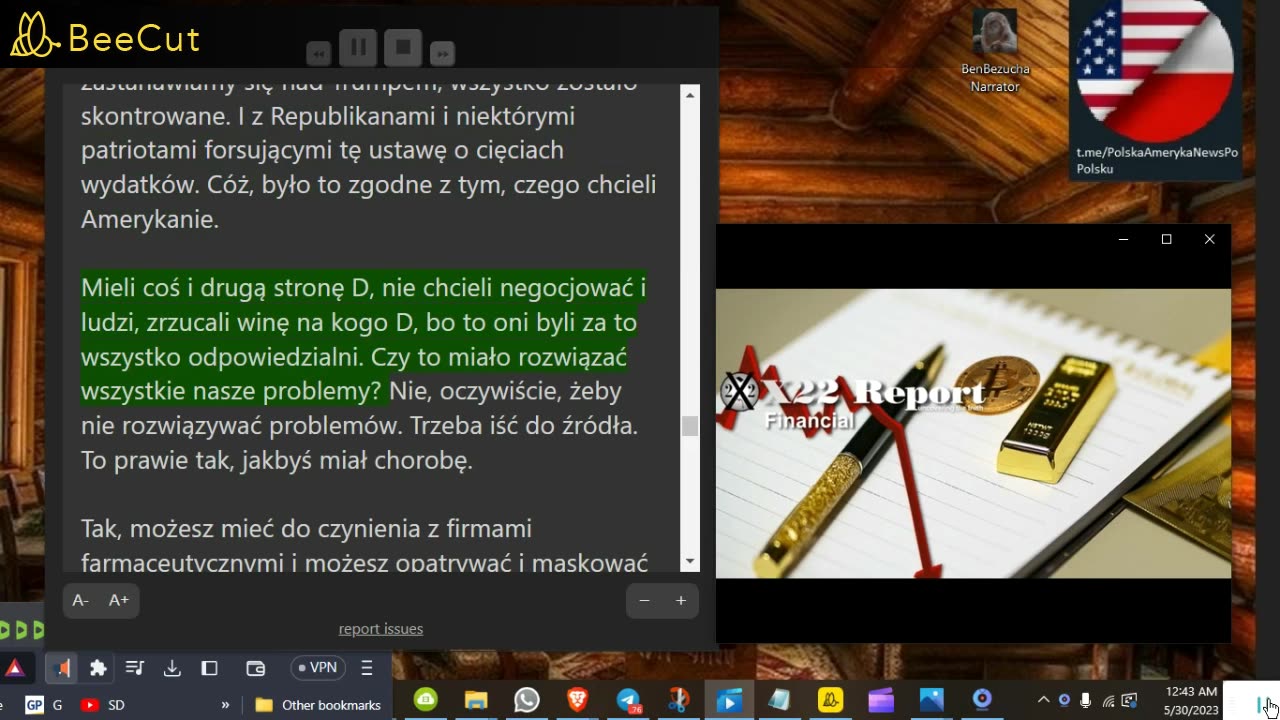Open the Photos app in taskbar
Viewport: 1280px width, 720px height.
pos(932,700)
